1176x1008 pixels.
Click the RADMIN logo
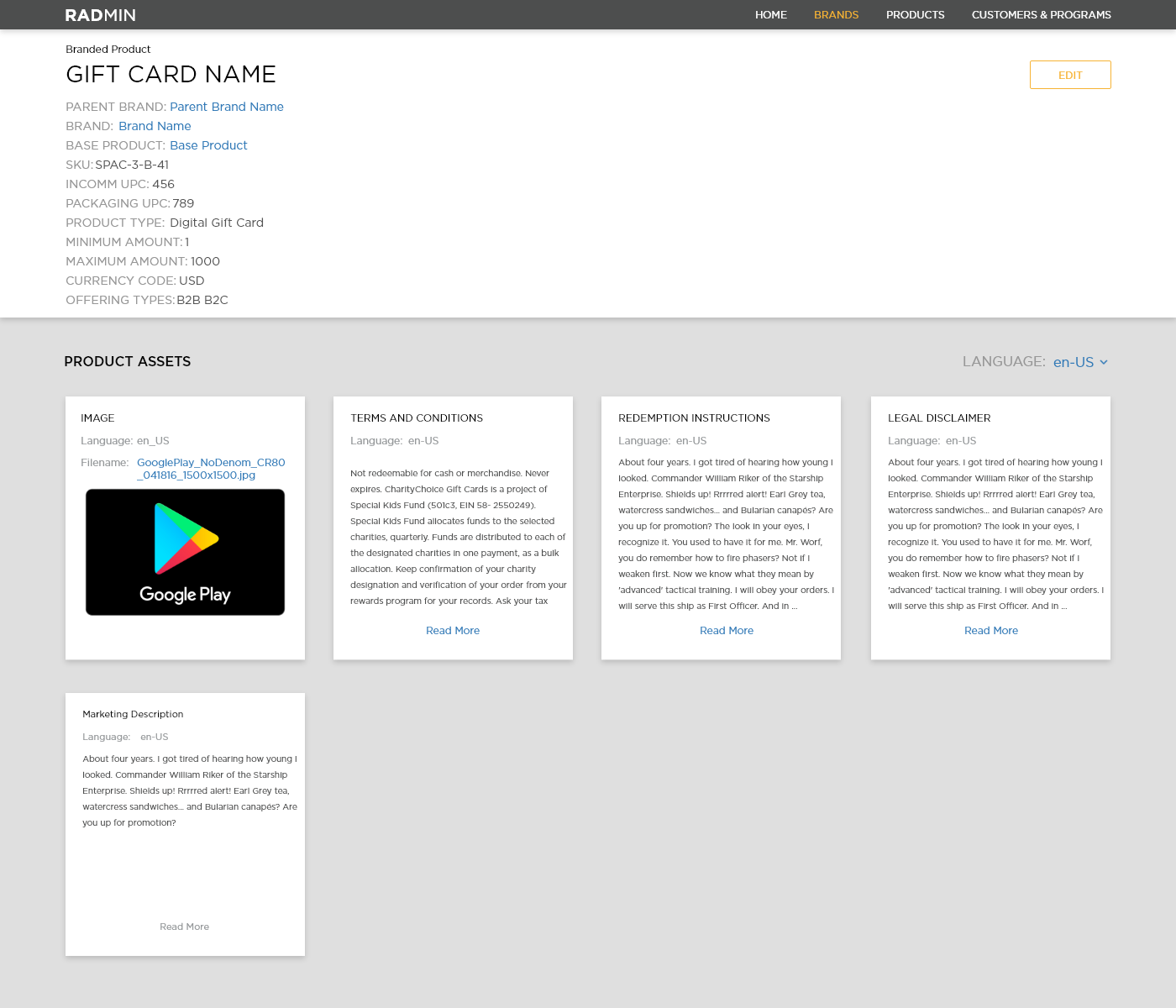click(100, 14)
